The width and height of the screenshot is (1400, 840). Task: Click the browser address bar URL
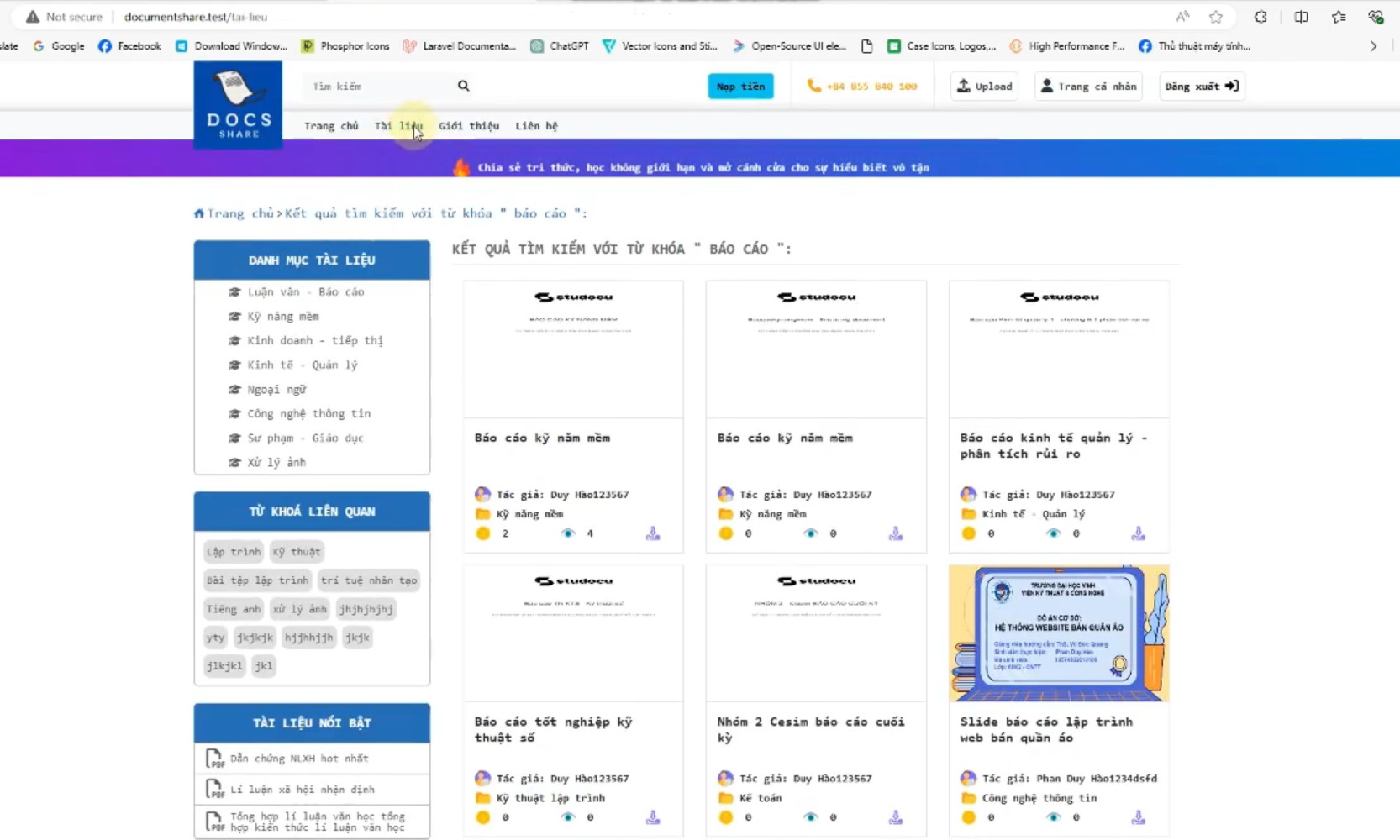(x=195, y=17)
